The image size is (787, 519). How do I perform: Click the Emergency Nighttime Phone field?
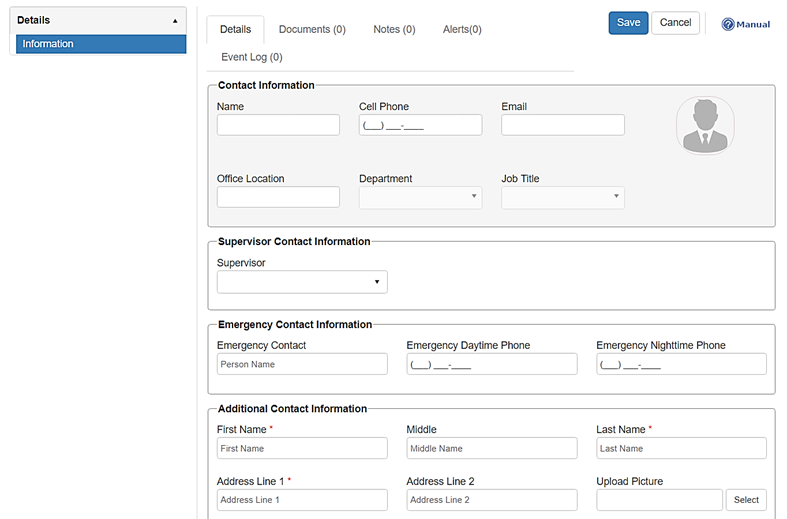coord(681,364)
